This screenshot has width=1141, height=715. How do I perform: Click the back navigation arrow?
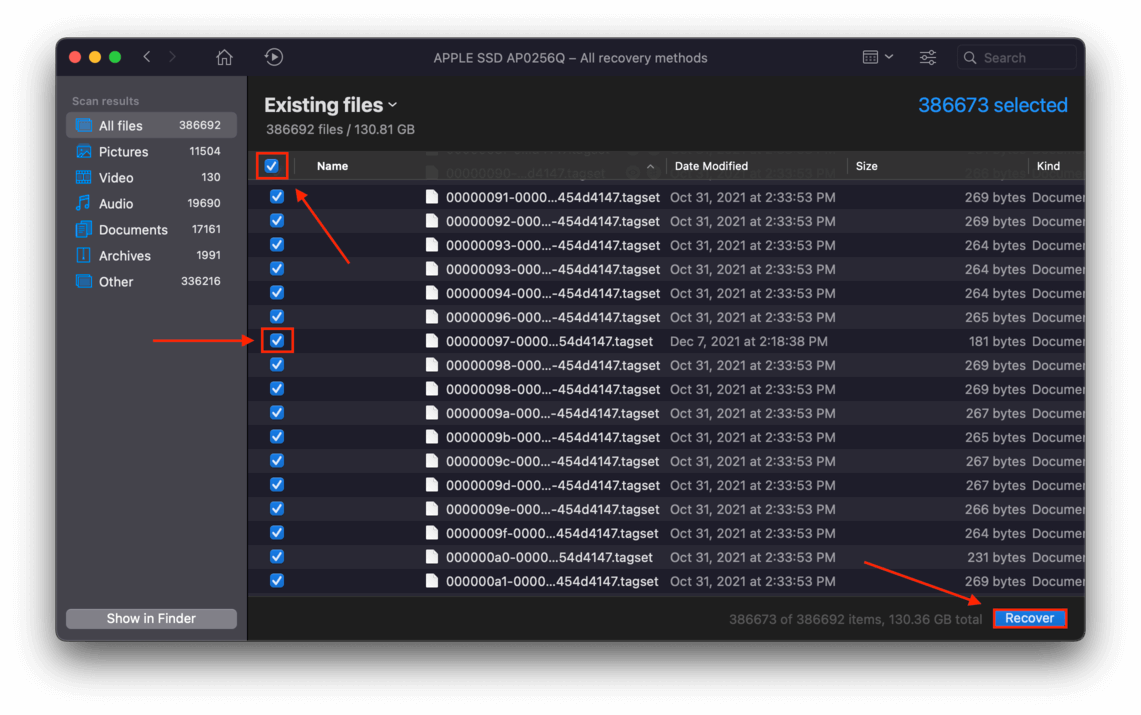(147, 57)
